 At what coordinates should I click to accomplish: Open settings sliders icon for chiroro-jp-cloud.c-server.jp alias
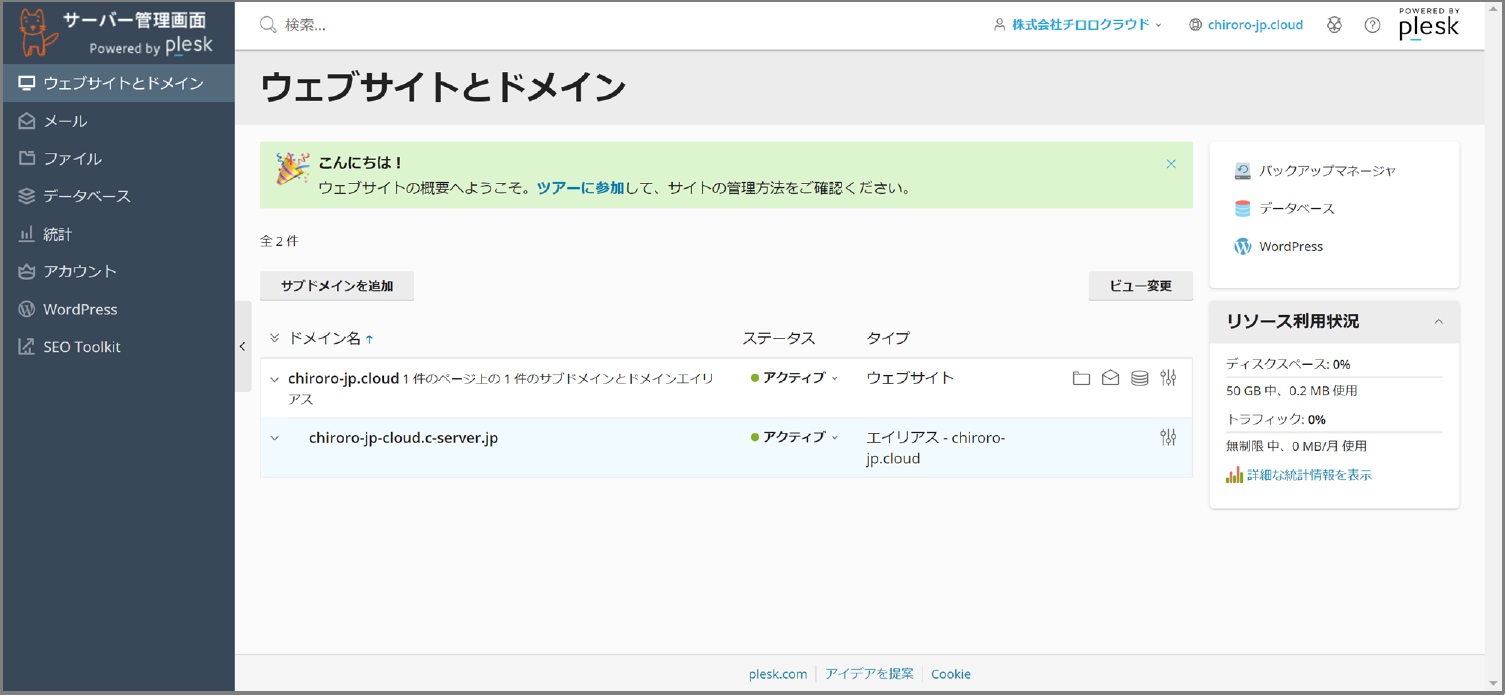tap(1168, 437)
